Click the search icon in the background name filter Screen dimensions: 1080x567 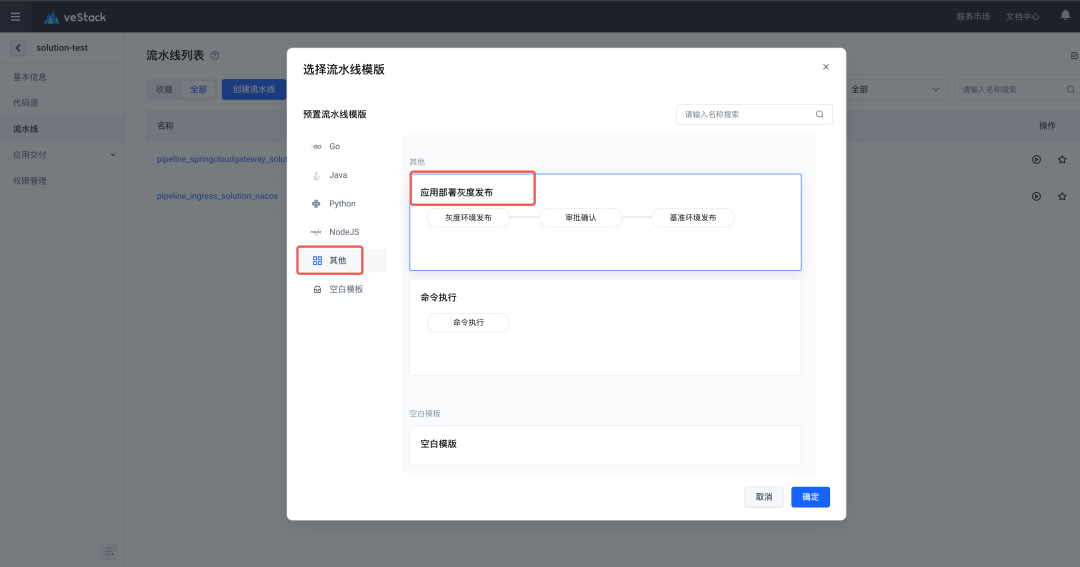[1070, 90]
